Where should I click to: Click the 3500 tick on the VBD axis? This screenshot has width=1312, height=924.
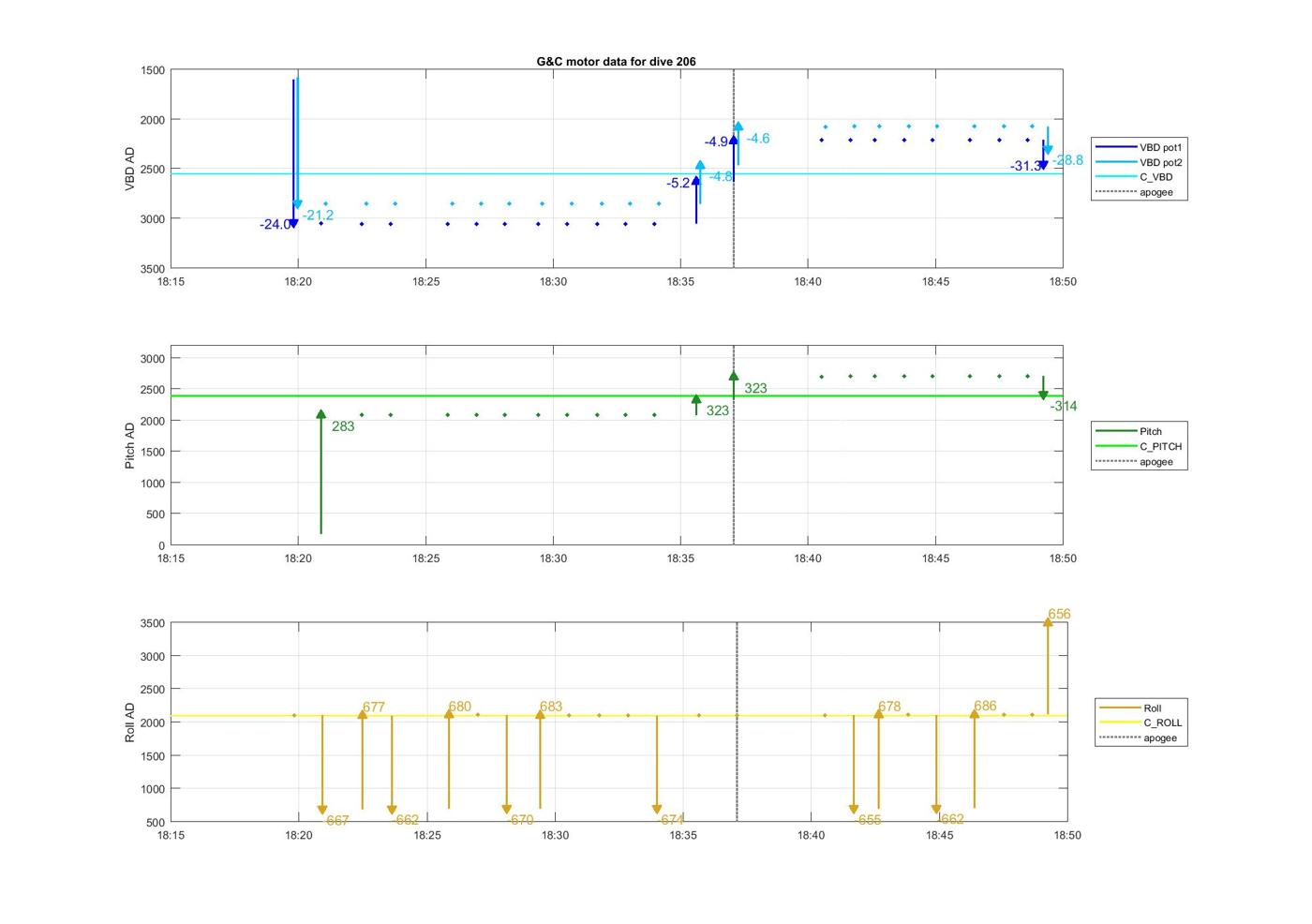coord(154,269)
